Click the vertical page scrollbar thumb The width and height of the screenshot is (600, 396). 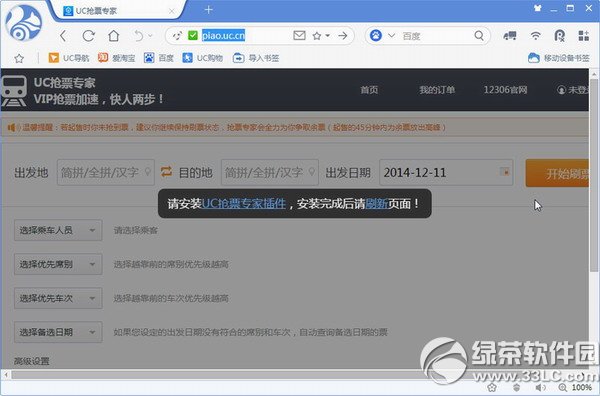click(x=594, y=175)
